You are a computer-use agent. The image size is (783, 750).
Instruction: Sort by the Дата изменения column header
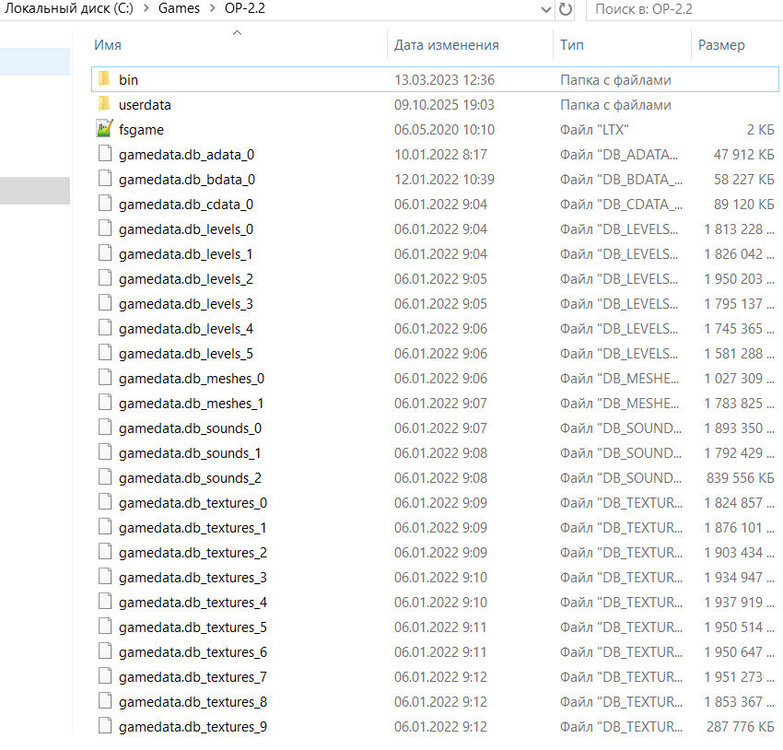pyautogui.click(x=446, y=45)
